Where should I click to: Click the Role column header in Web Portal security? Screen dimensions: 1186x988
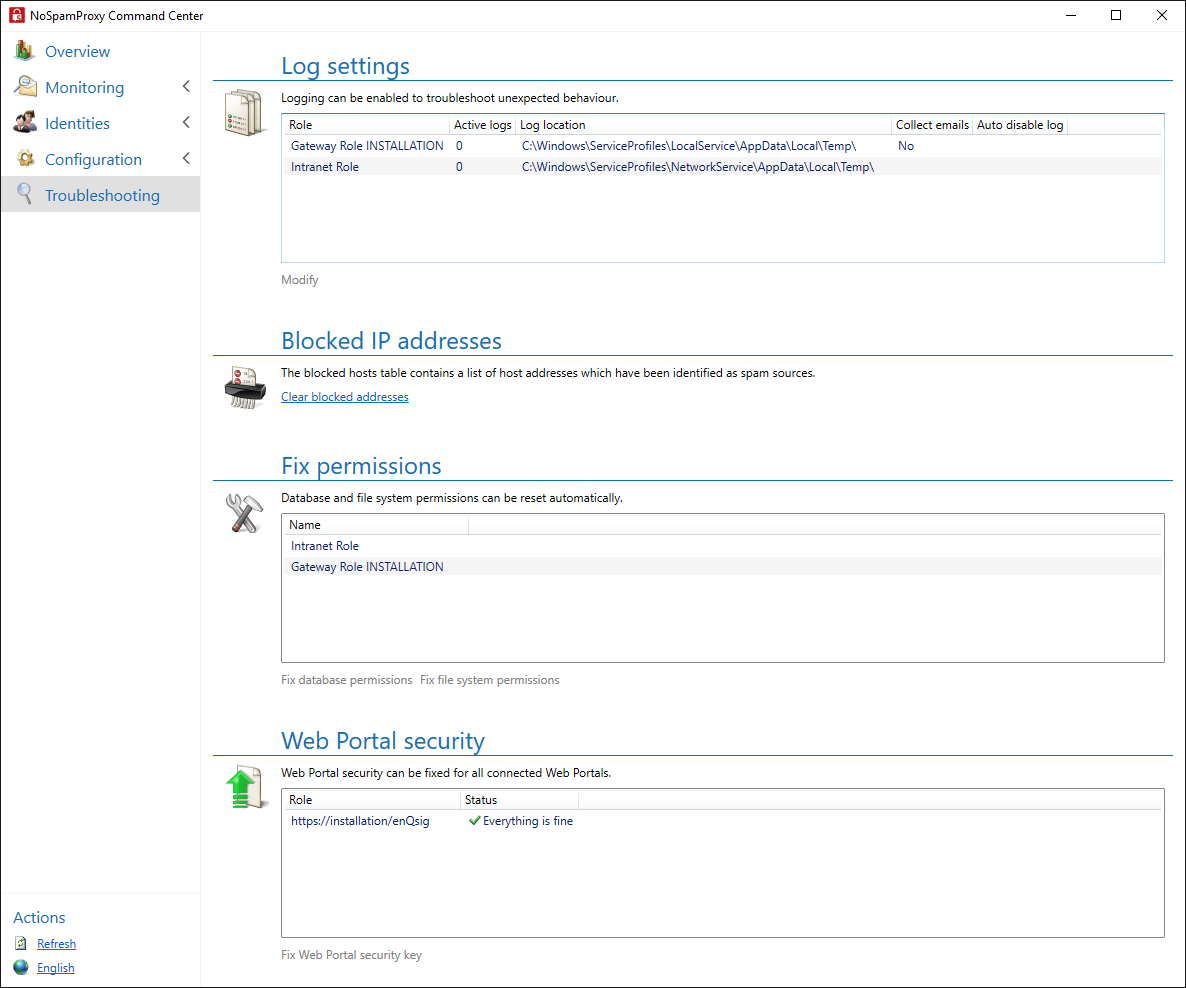click(371, 800)
